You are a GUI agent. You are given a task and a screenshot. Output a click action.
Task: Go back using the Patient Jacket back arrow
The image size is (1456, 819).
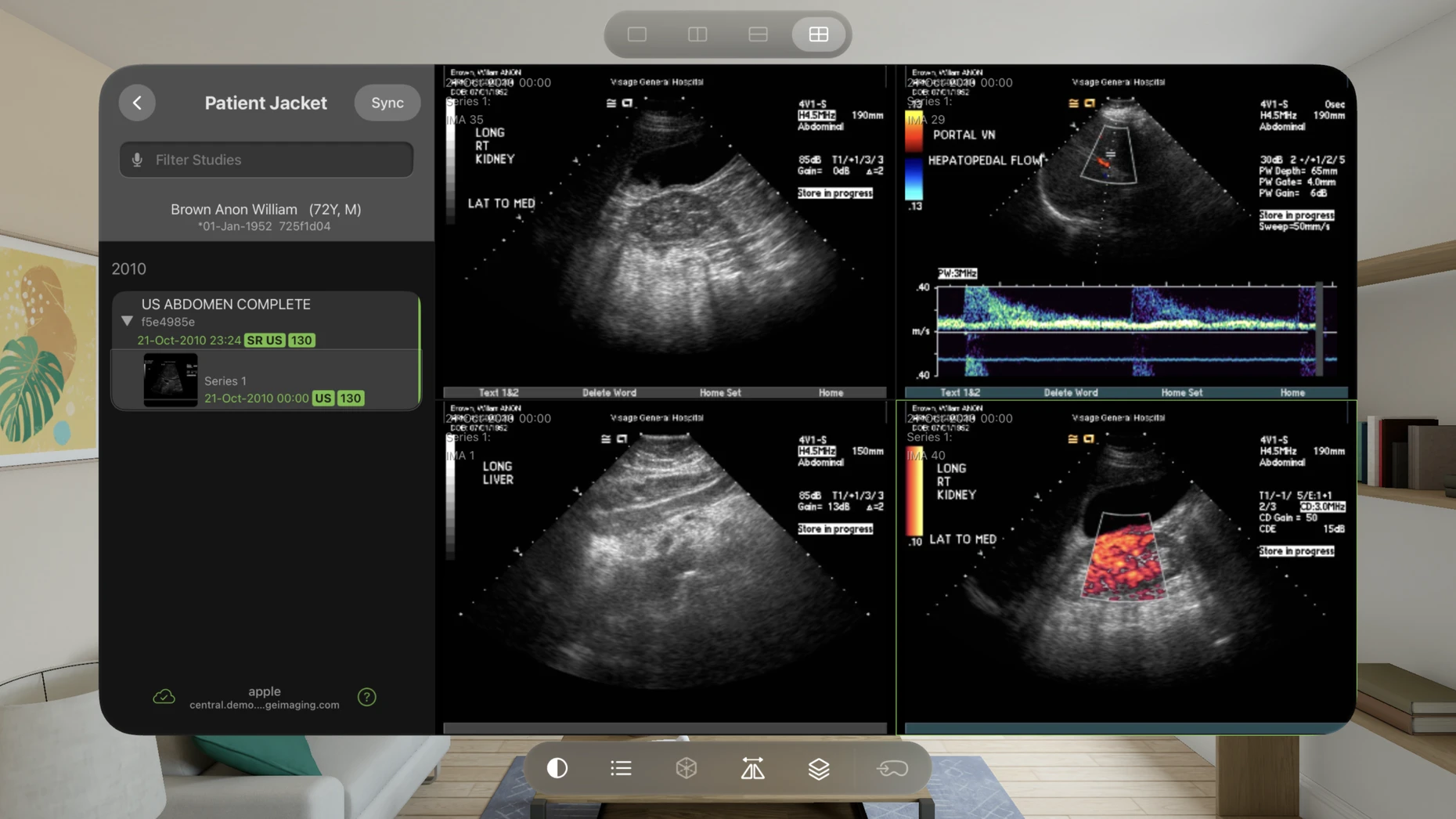click(x=137, y=103)
